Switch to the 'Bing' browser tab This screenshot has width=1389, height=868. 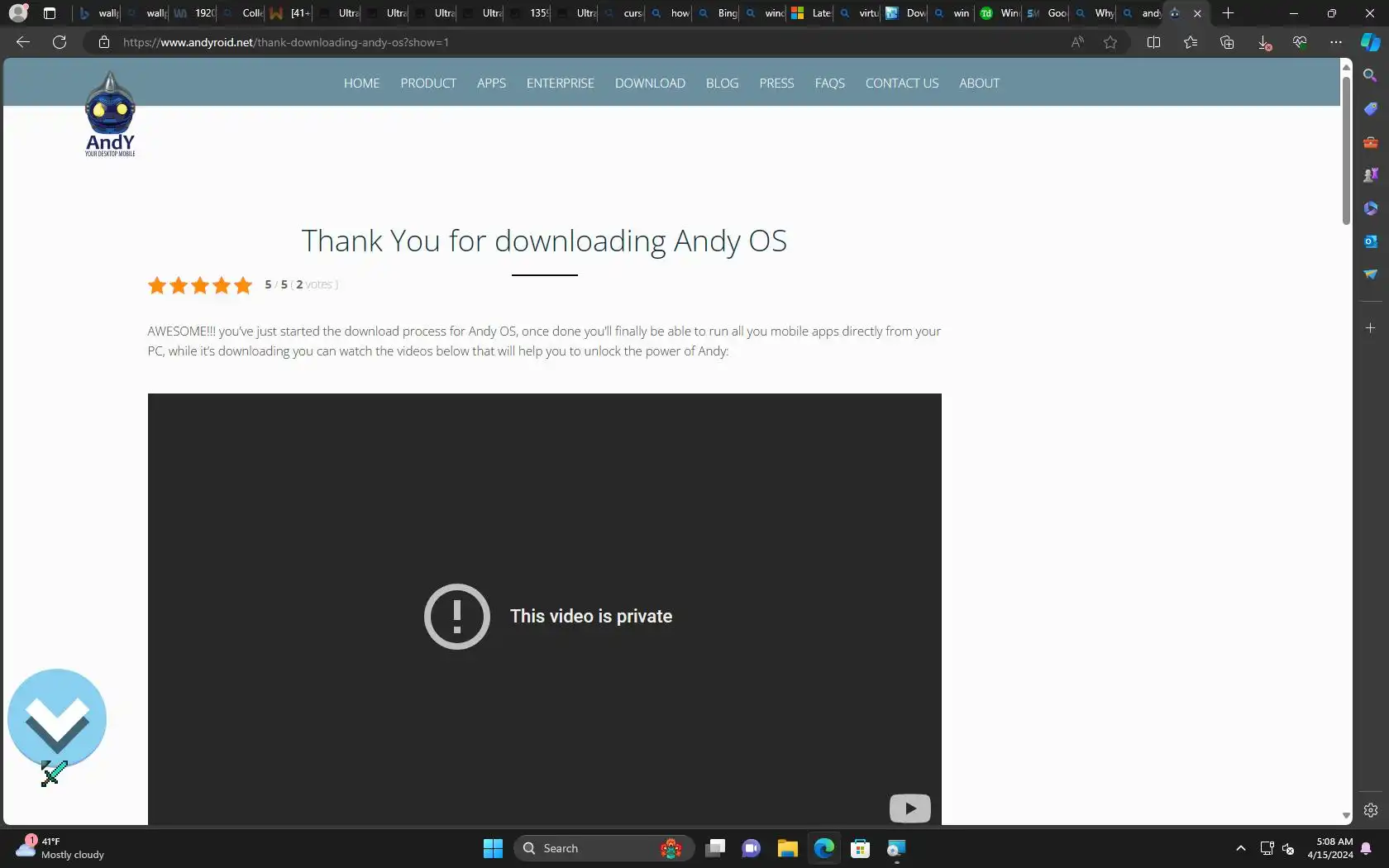pos(718,13)
